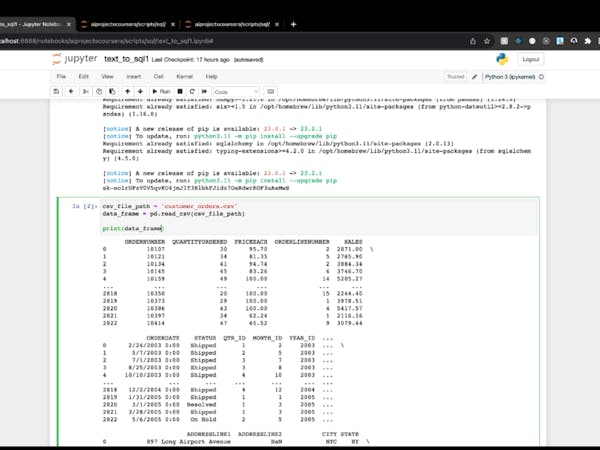Close the second aiprojectcoursera tab
The image size is (600, 450).
tap(173, 24)
